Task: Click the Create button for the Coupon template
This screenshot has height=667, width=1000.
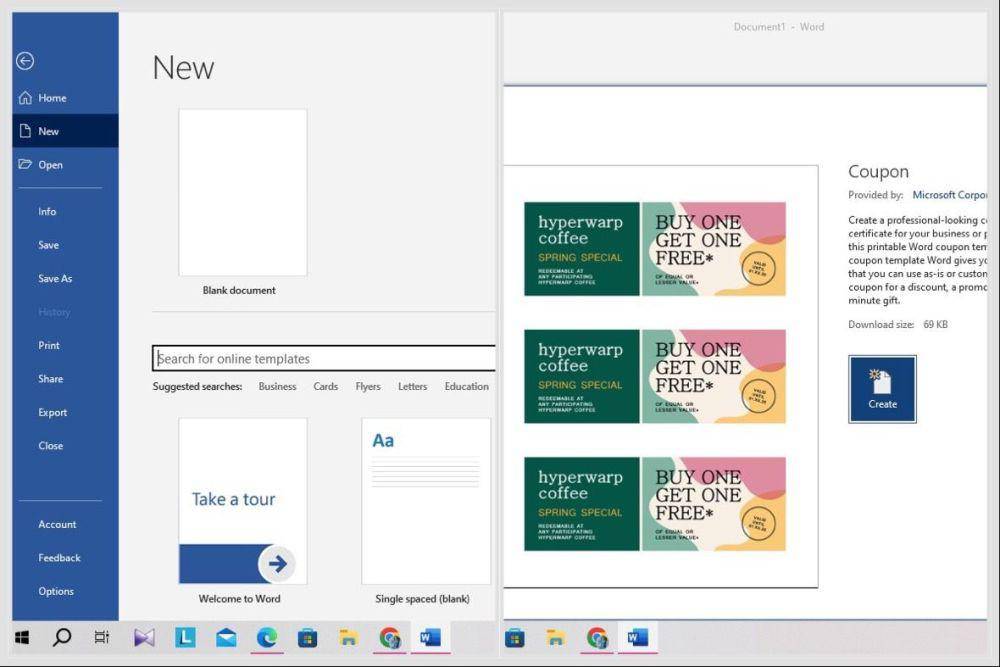Action: pyautogui.click(x=882, y=389)
